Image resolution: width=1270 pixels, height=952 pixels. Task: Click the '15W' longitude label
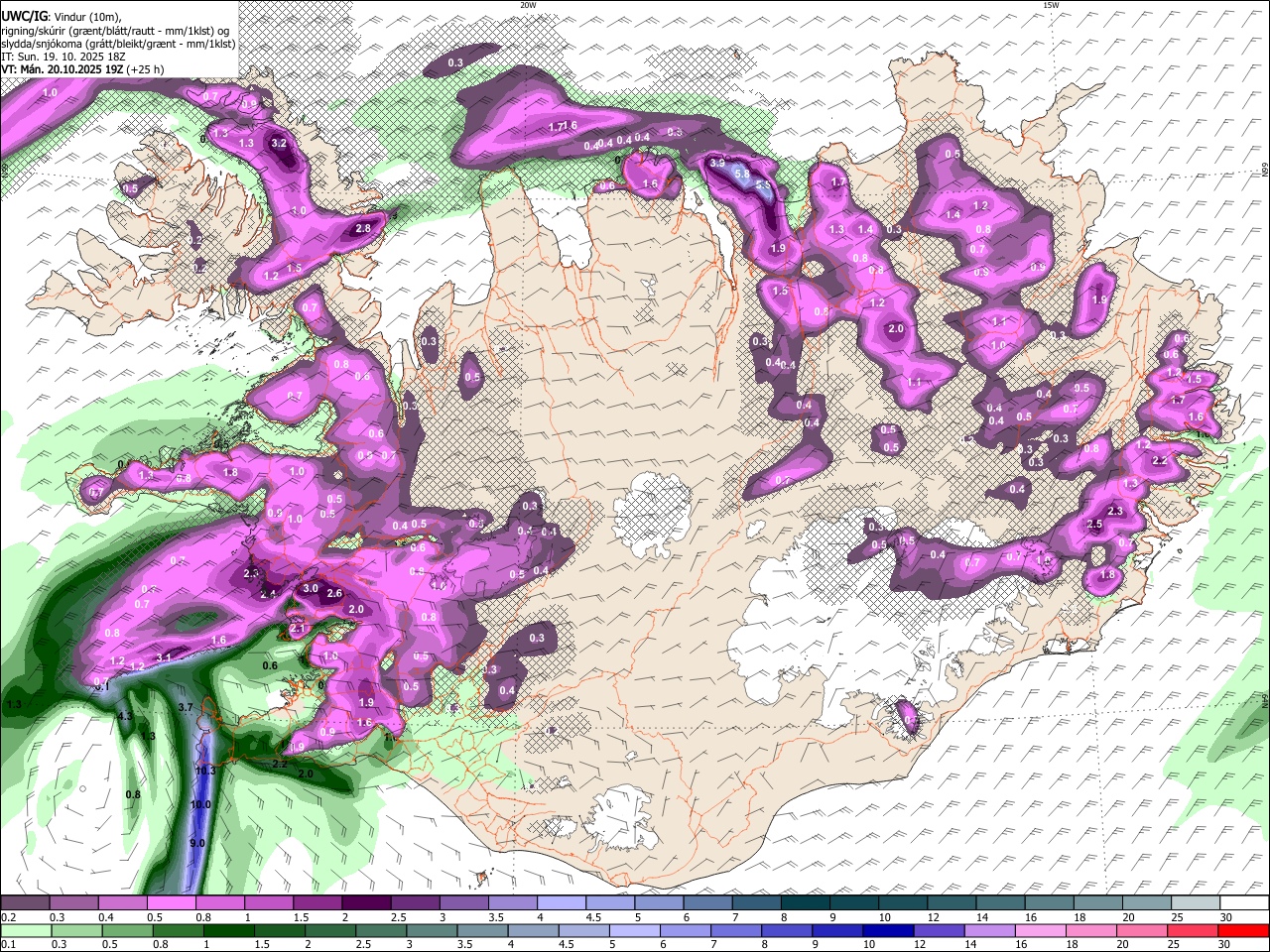(1050, 5)
